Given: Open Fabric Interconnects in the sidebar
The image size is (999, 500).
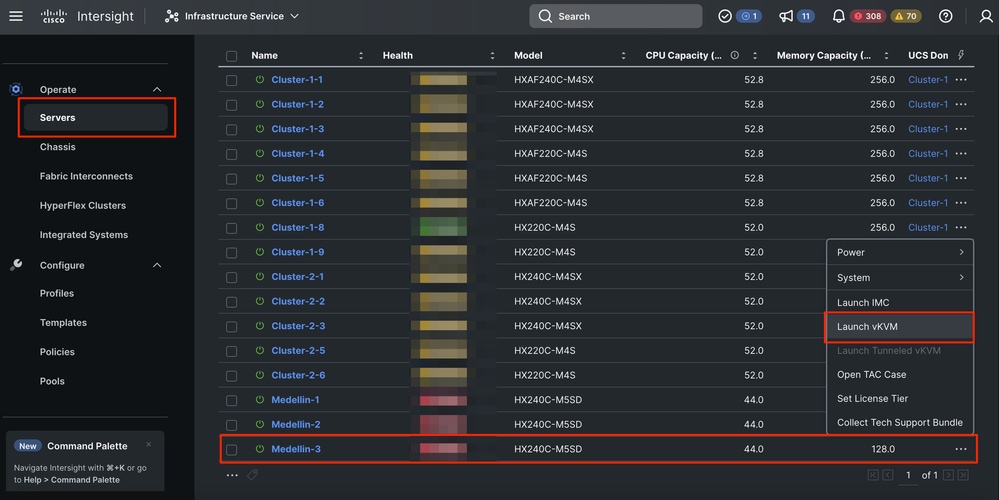Looking at the screenshot, I should (86, 176).
